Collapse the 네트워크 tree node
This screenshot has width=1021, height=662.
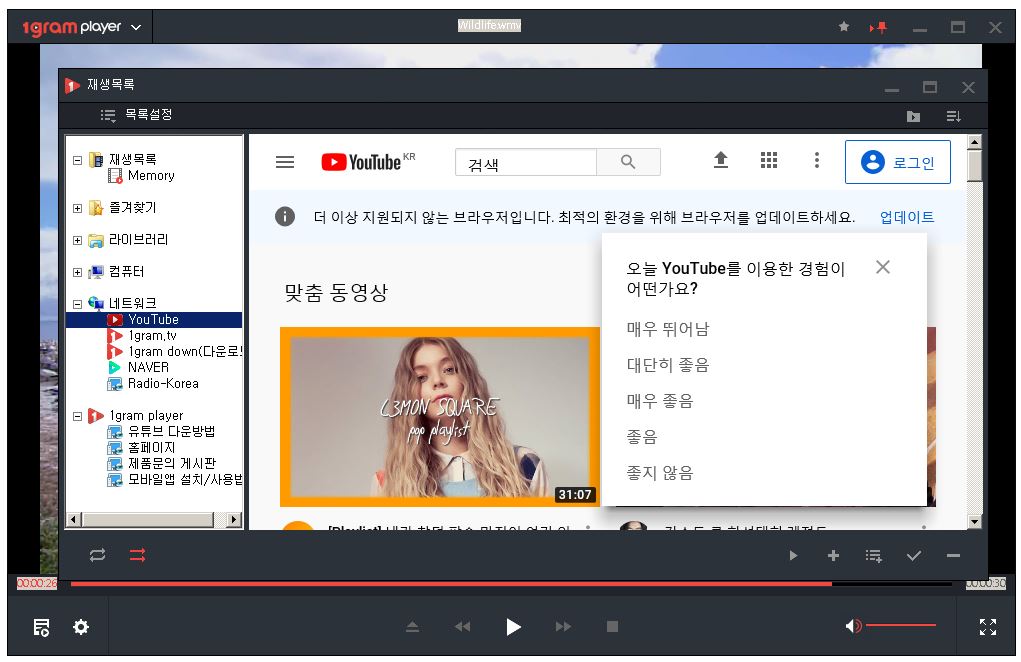77,304
